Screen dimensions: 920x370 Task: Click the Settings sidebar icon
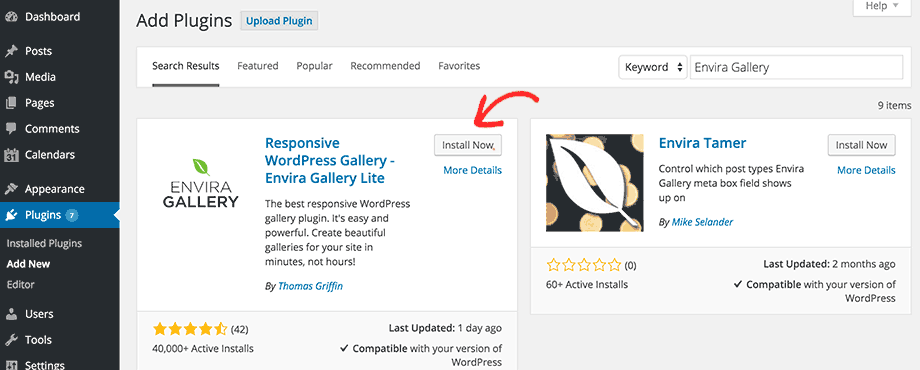[11, 365]
